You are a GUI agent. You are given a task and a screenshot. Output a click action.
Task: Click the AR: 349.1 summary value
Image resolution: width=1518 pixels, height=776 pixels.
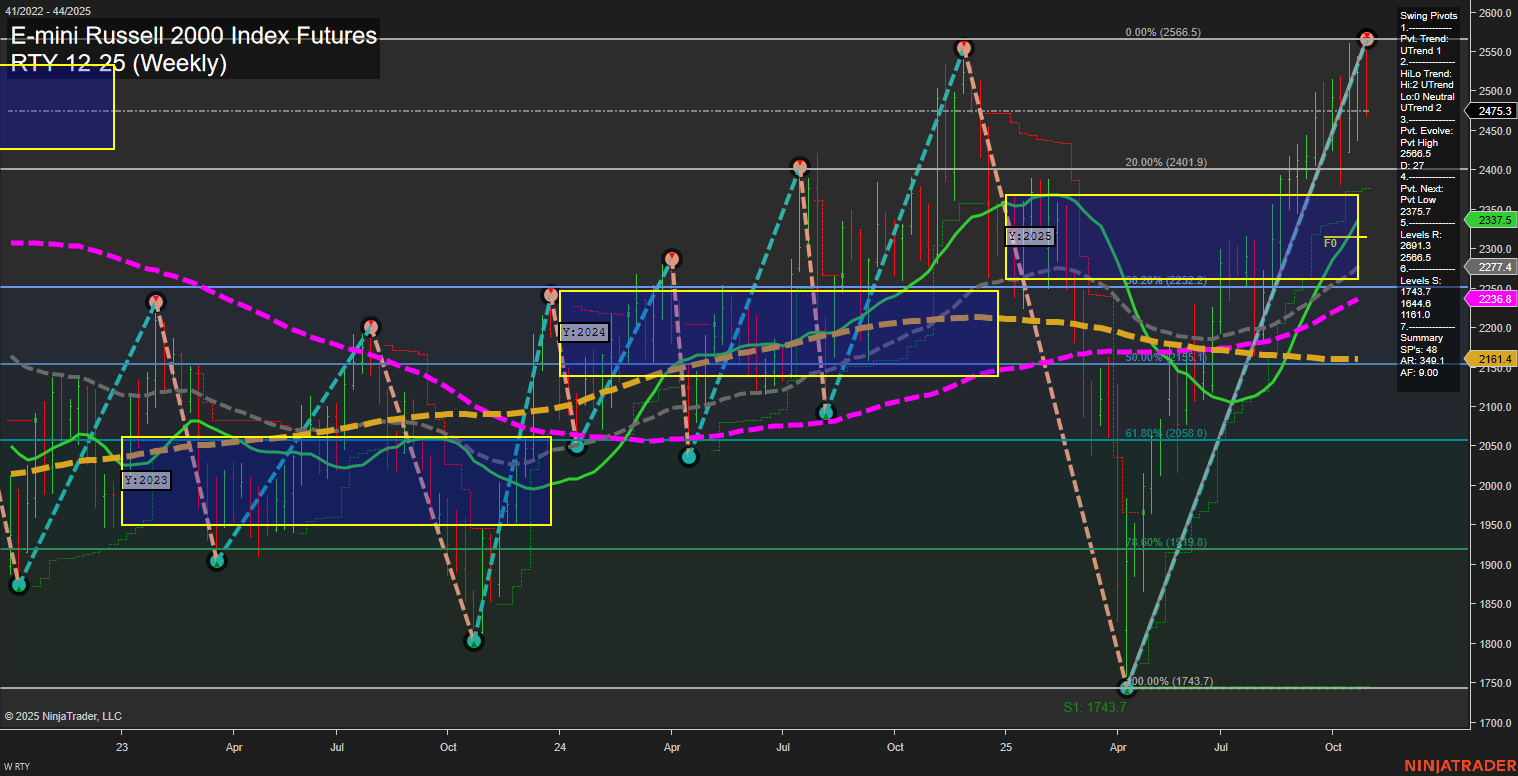pyautogui.click(x=1422, y=361)
